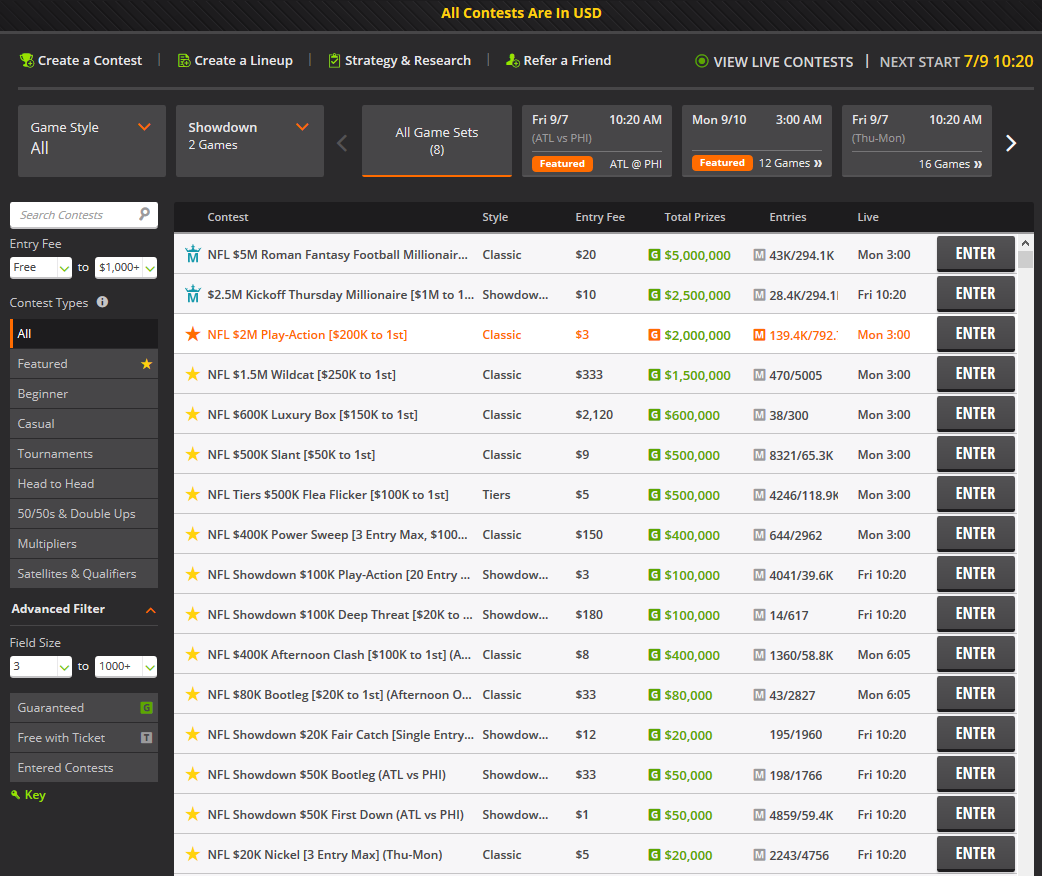Screen dimensions: 1042x876
Task: Sort contests by Entry Fee column
Action: click(x=599, y=217)
